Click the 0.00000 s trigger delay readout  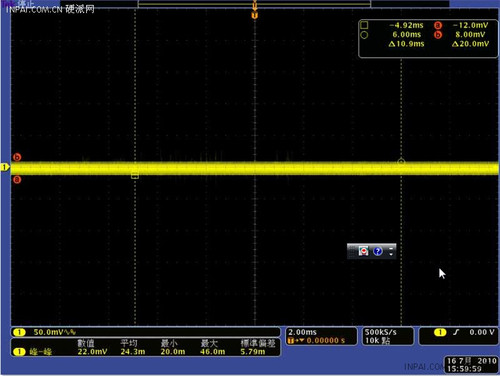coord(325,341)
